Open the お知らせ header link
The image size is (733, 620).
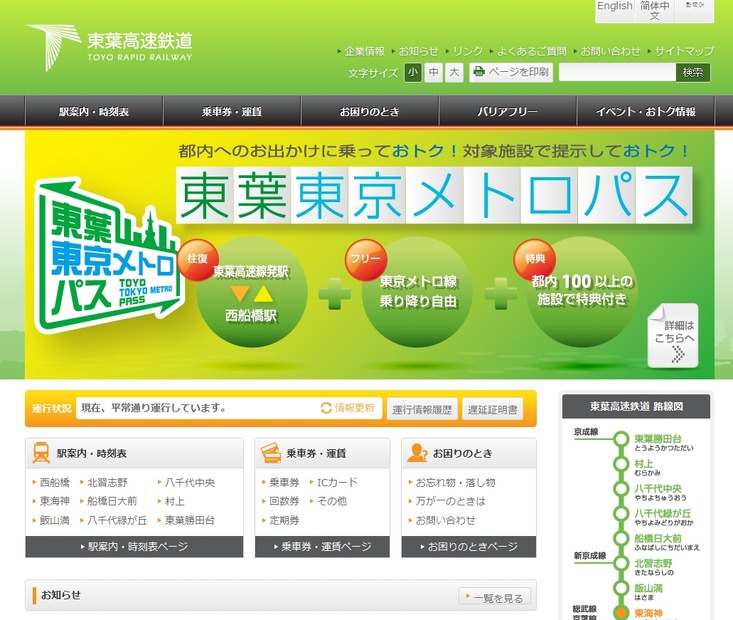(418, 51)
